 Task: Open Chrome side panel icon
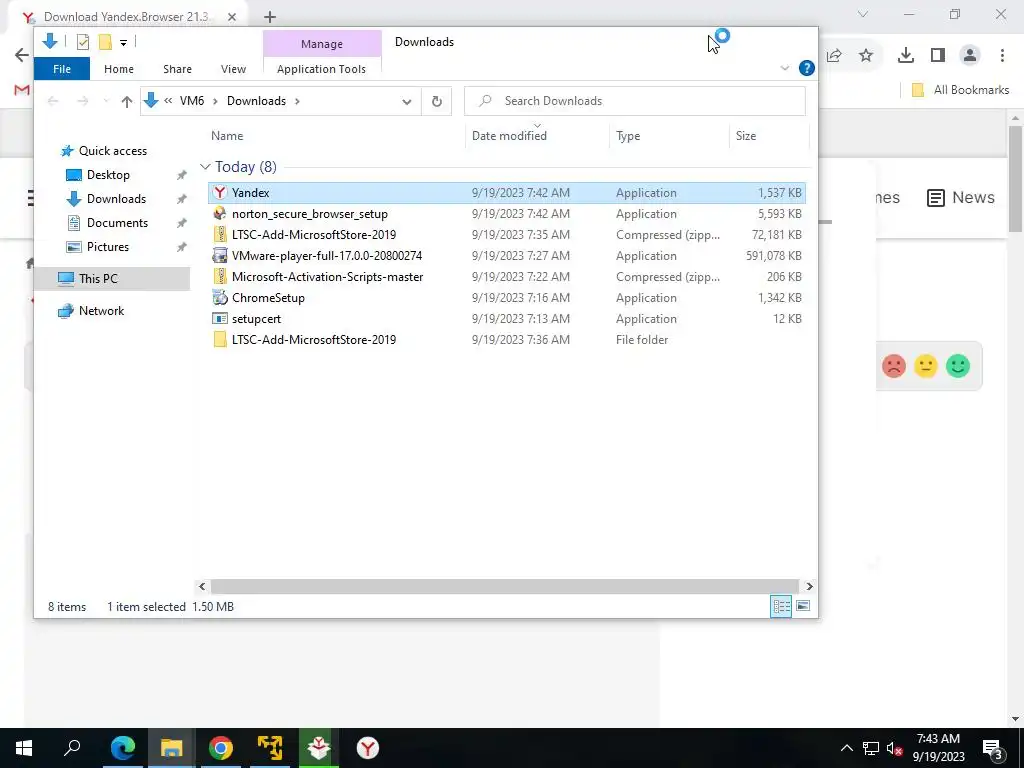tap(938, 56)
